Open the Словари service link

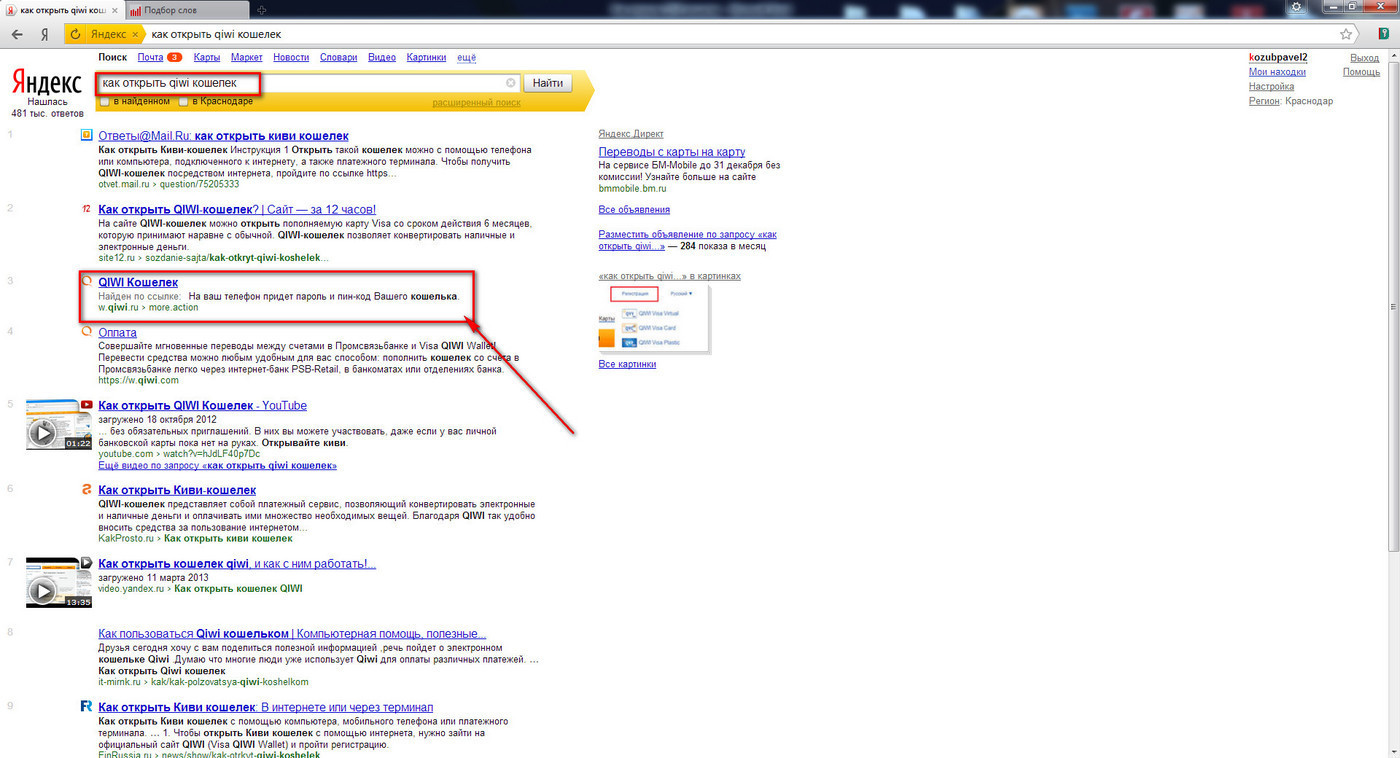pyautogui.click(x=338, y=57)
